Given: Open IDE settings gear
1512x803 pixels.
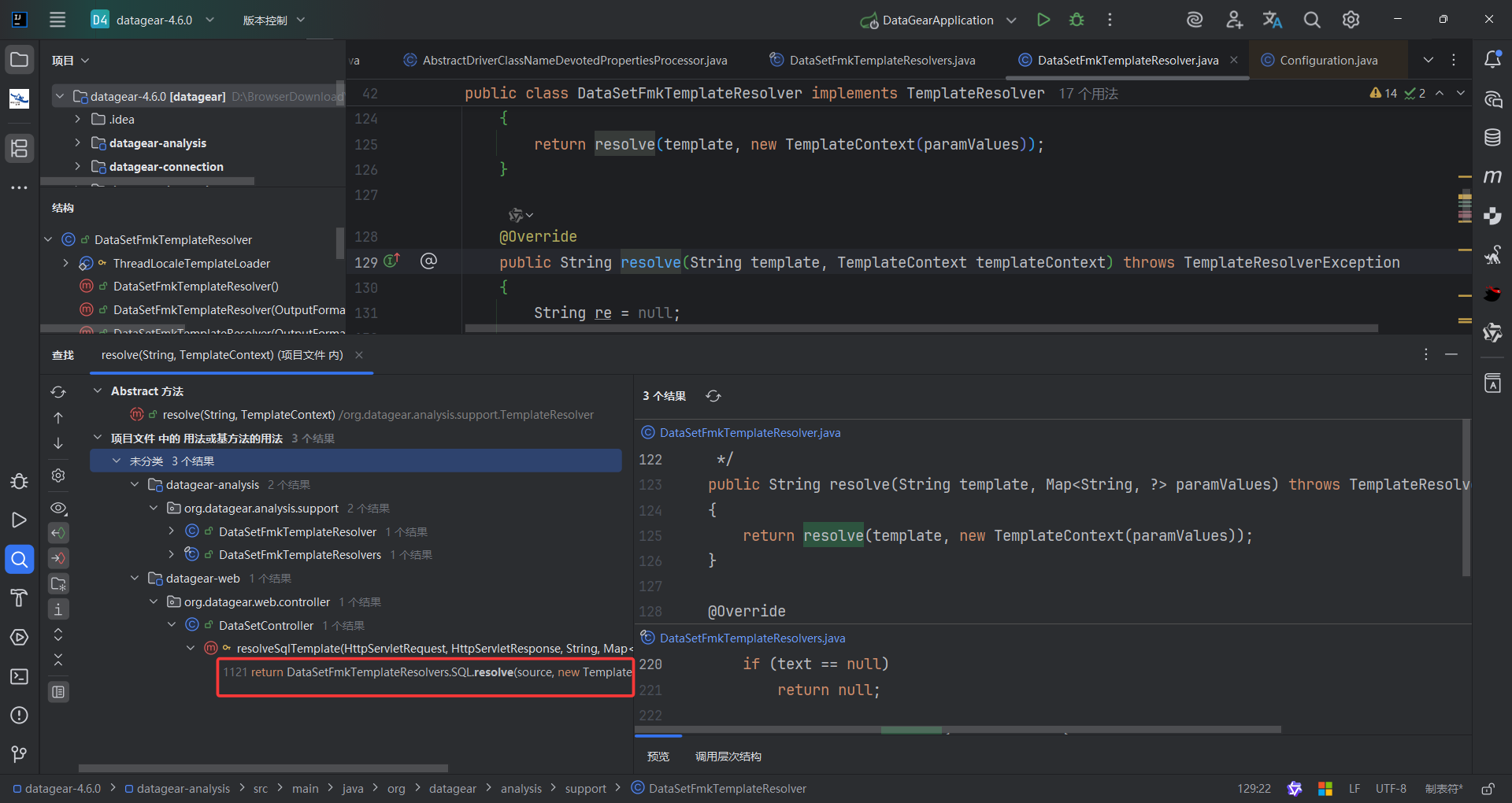Looking at the screenshot, I should pos(1351,20).
